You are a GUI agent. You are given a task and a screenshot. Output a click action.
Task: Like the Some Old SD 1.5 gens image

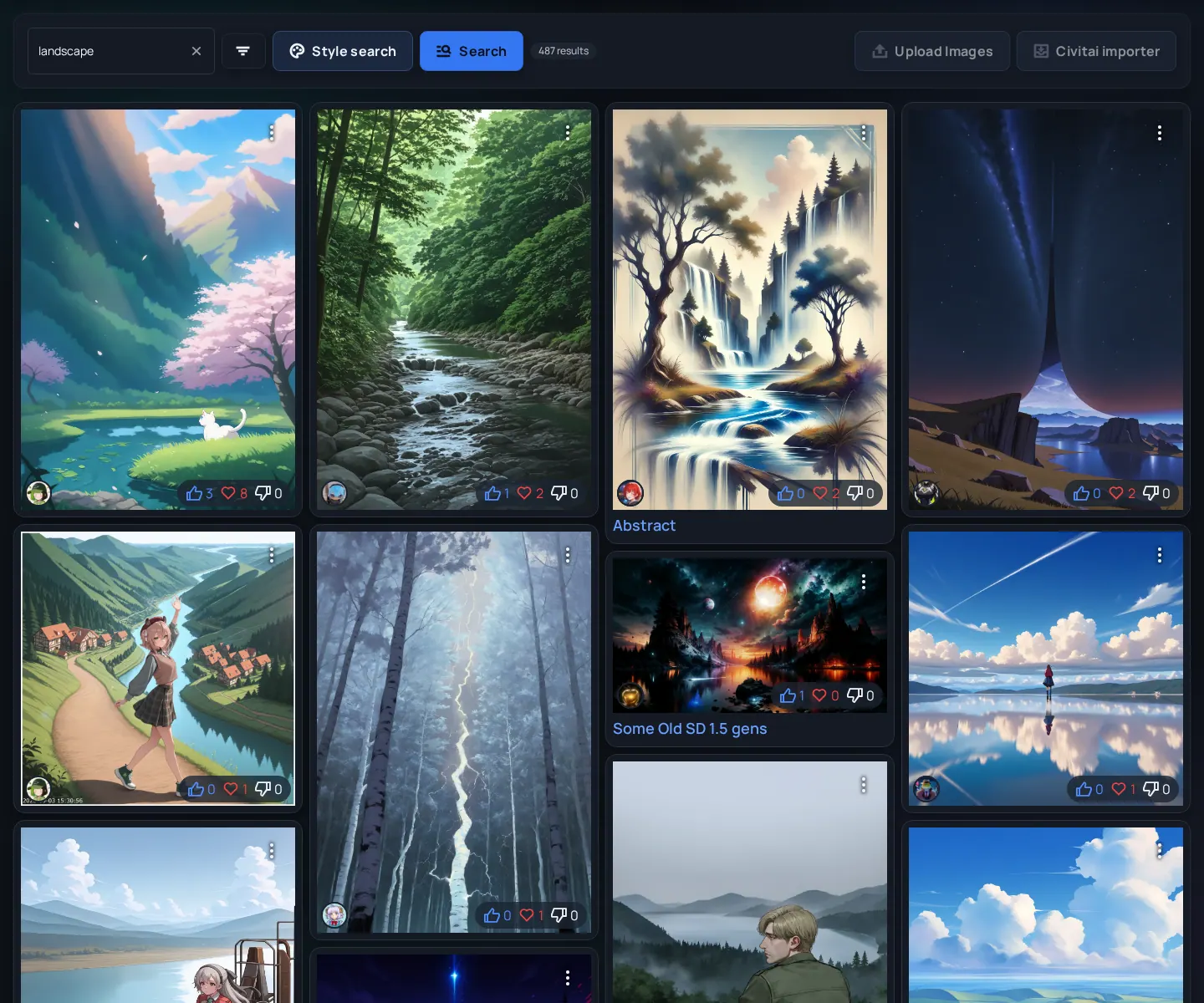pos(792,695)
